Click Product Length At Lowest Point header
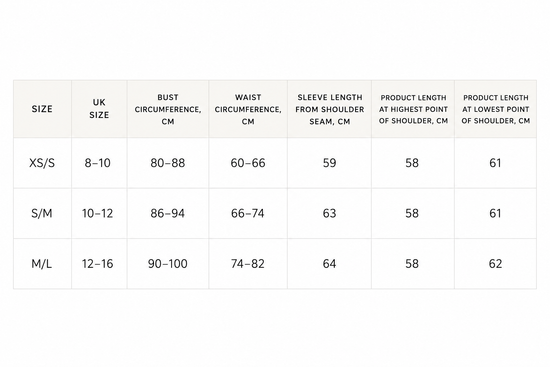 click(496, 109)
